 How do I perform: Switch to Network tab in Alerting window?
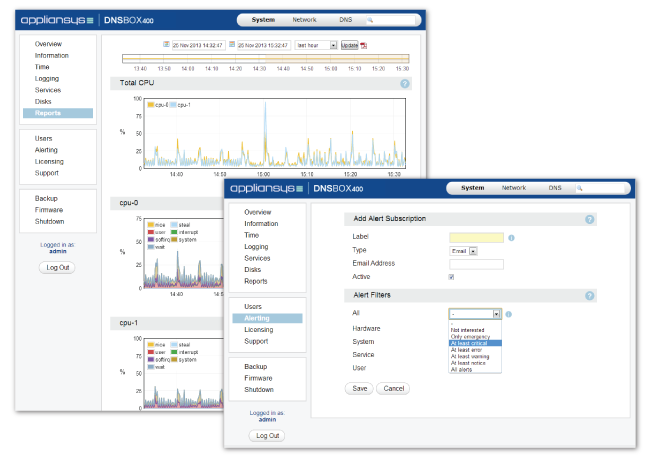(514, 188)
